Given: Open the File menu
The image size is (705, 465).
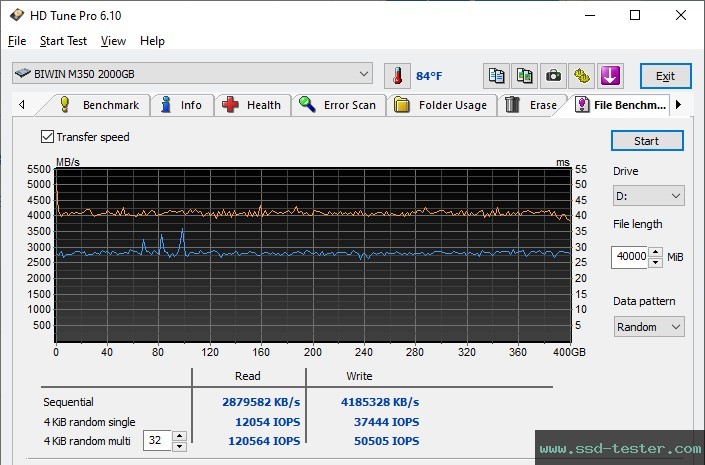Looking at the screenshot, I should click(16, 41).
